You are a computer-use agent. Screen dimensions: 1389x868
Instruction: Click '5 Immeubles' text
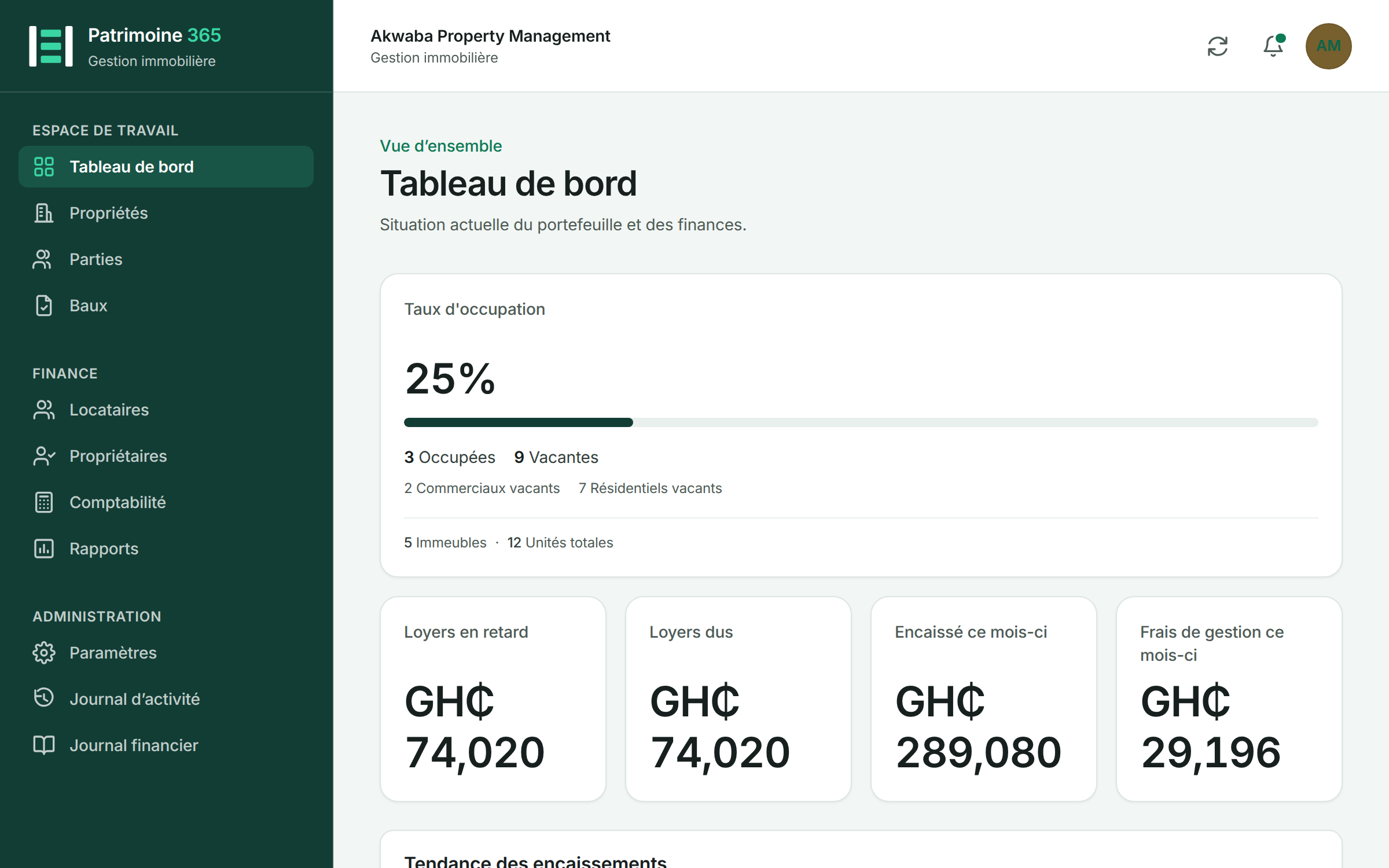coord(445,543)
